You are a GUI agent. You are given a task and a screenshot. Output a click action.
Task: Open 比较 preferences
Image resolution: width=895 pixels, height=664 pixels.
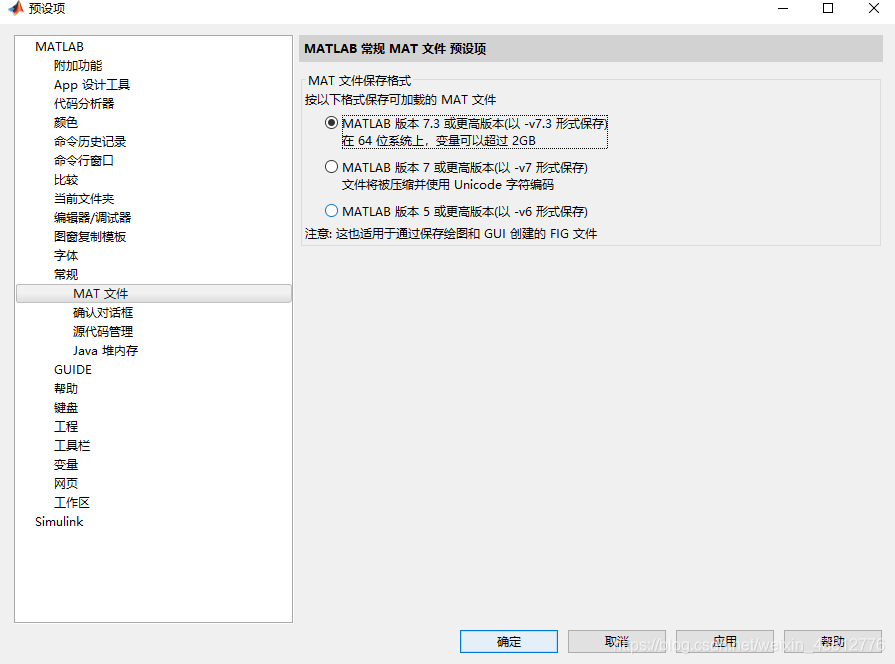point(66,180)
